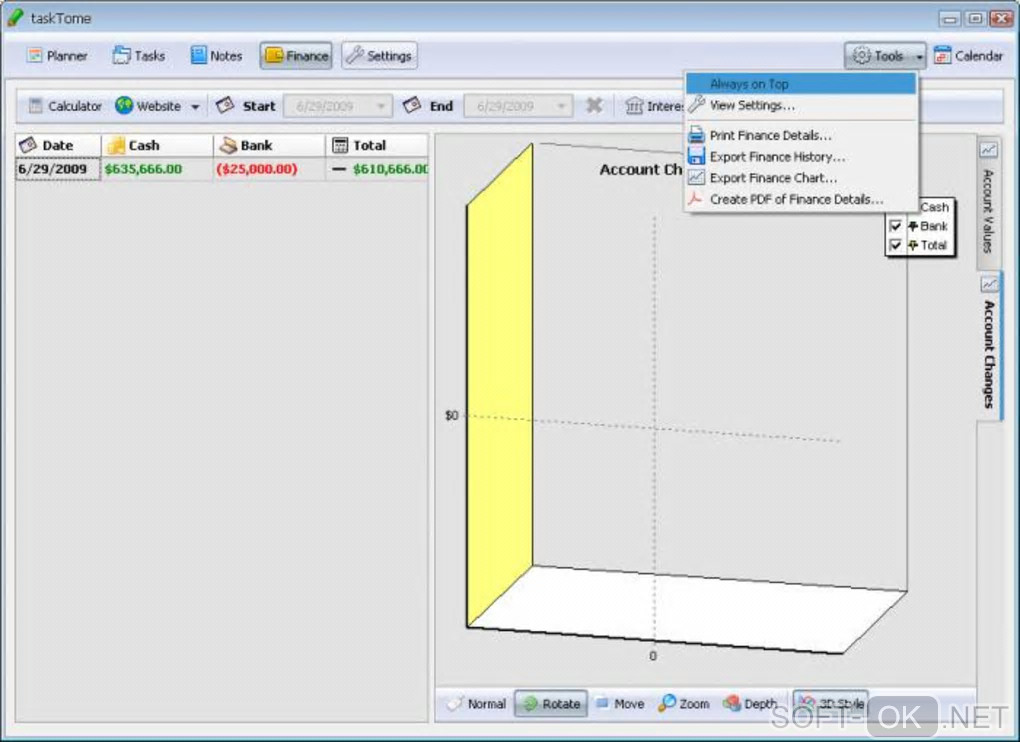
Task: Select the Move chart mode
Action: [620, 704]
